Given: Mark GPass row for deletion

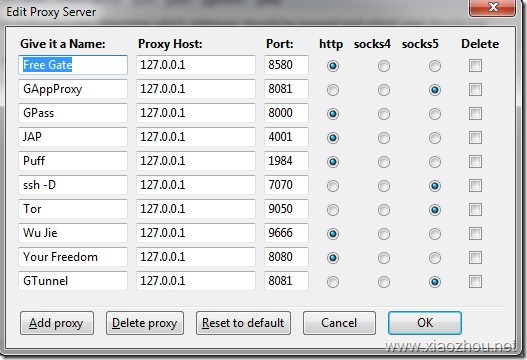Looking at the screenshot, I should point(475,114).
